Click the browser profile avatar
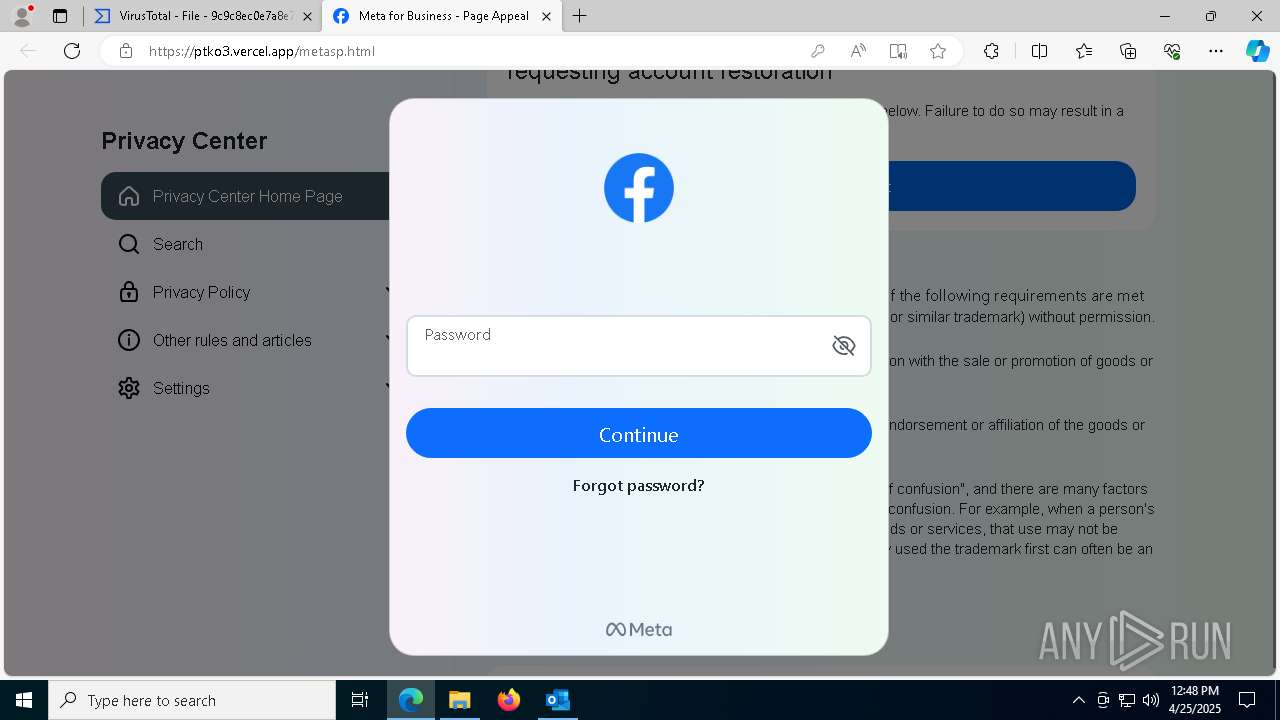 click(x=22, y=16)
